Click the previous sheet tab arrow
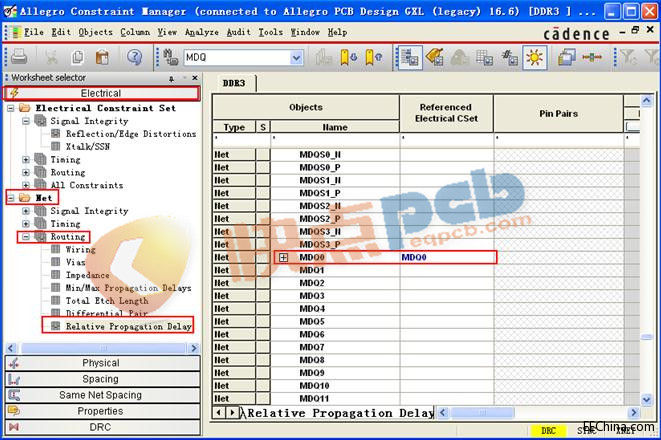This screenshot has height=440, width=661. coord(218,412)
